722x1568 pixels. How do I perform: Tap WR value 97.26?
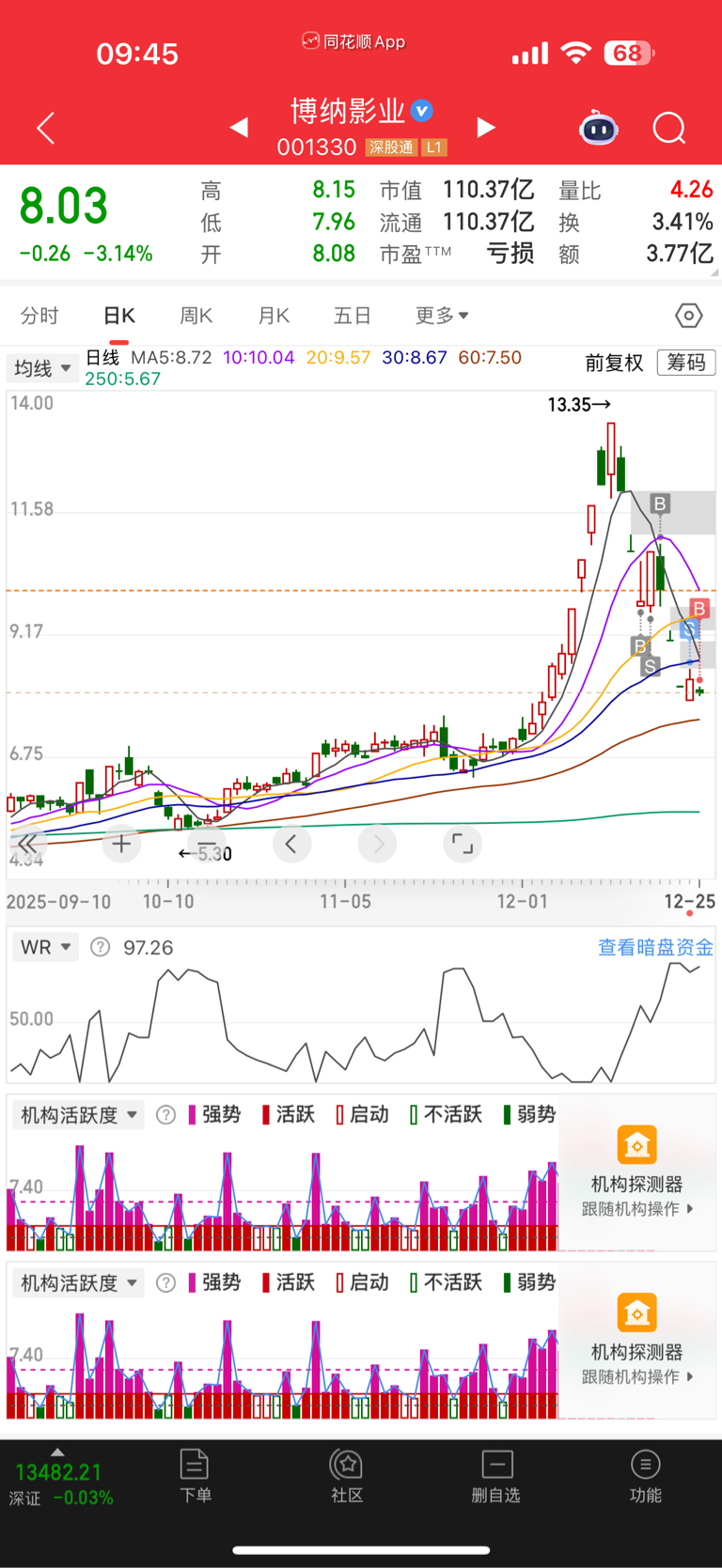pyautogui.click(x=149, y=947)
